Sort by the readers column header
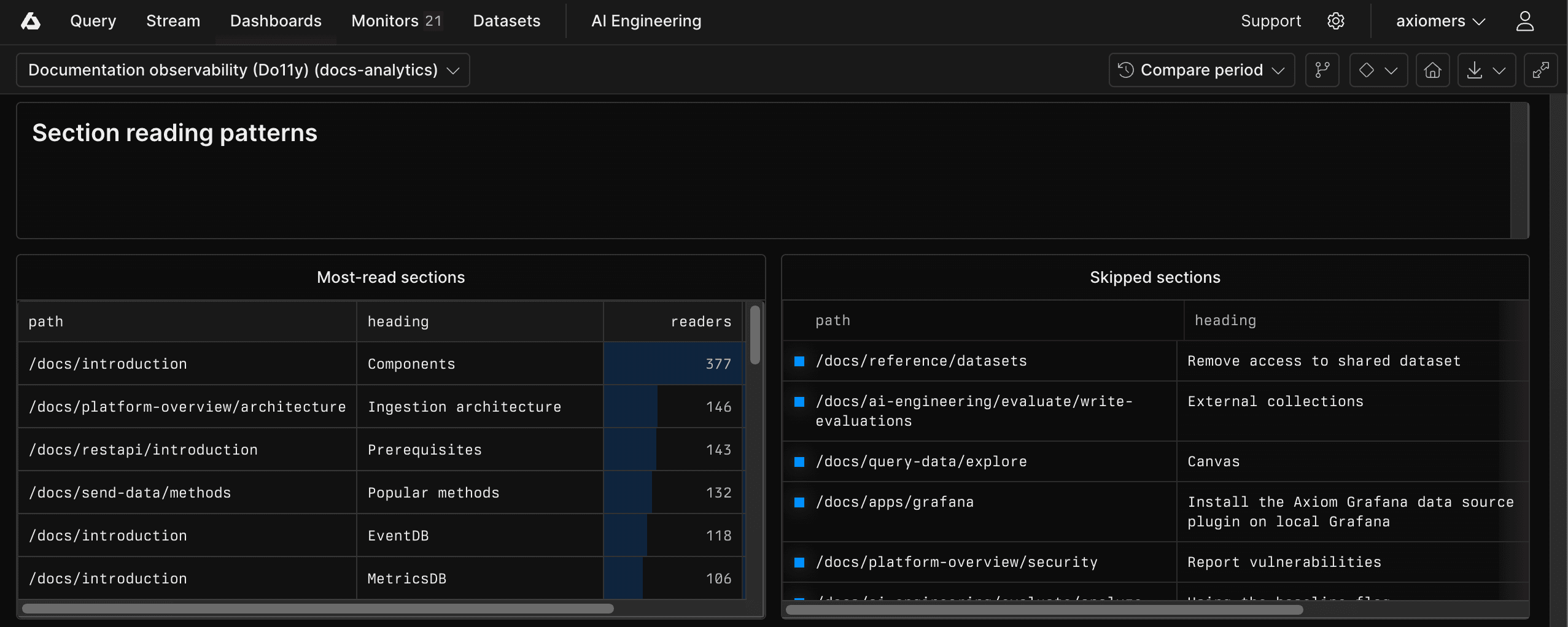This screenshot has height=627, width=1568. [673, 321]
